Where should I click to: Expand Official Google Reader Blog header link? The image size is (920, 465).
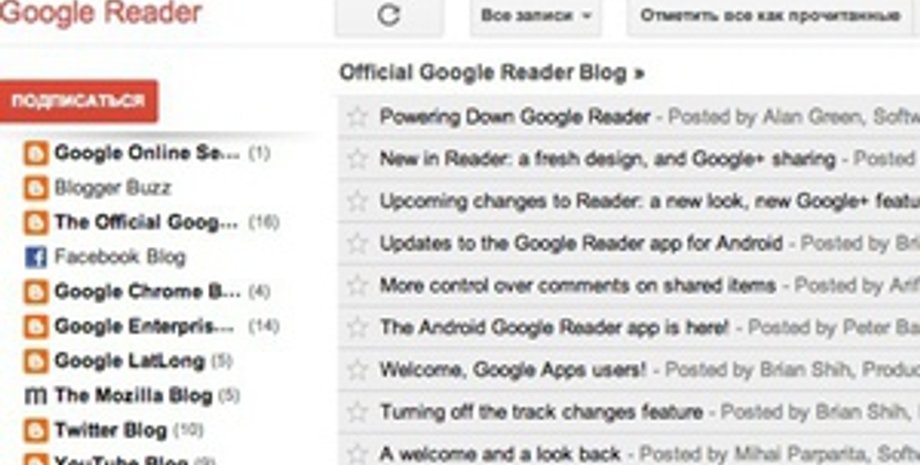[x=491, y=73]
